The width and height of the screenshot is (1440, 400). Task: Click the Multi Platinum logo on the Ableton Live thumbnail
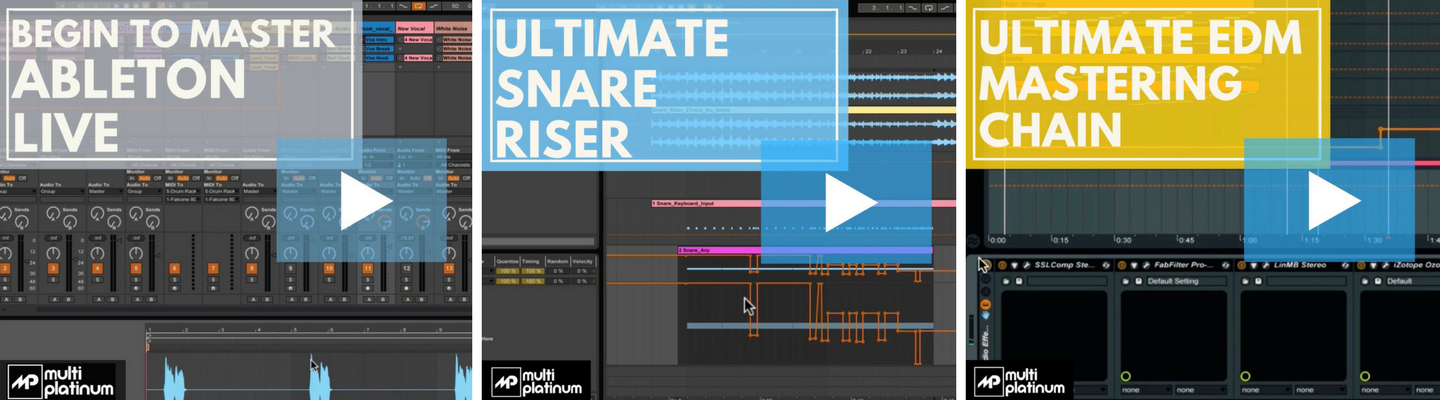tap(62, 381)
